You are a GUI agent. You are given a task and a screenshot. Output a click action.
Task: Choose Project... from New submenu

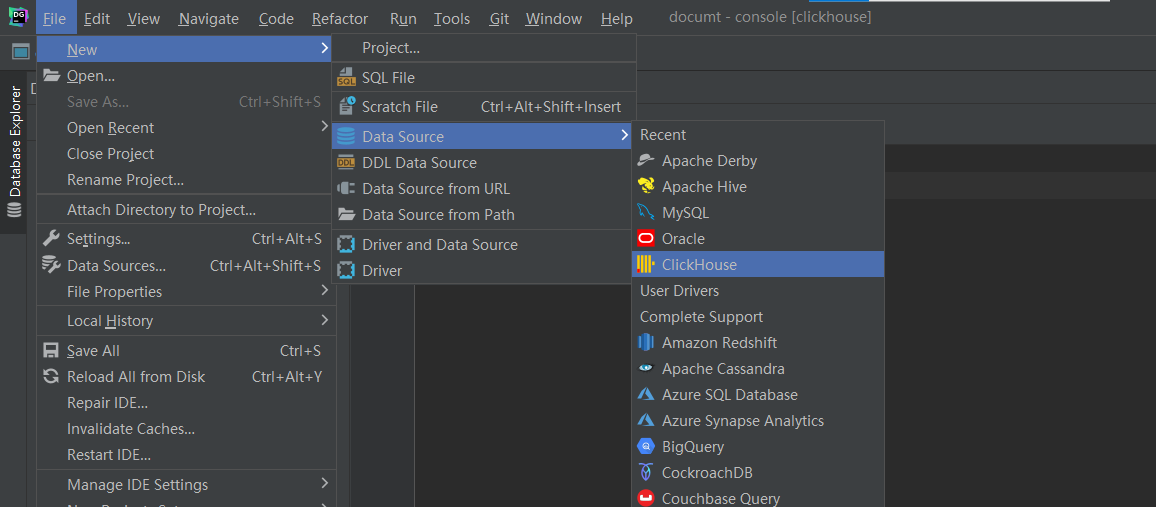point(484,48)
